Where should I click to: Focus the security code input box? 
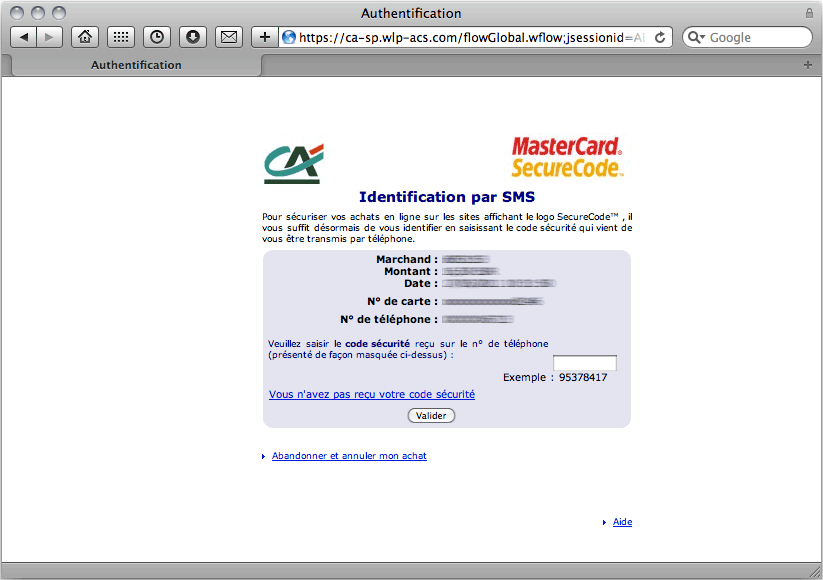coord(585,363)
